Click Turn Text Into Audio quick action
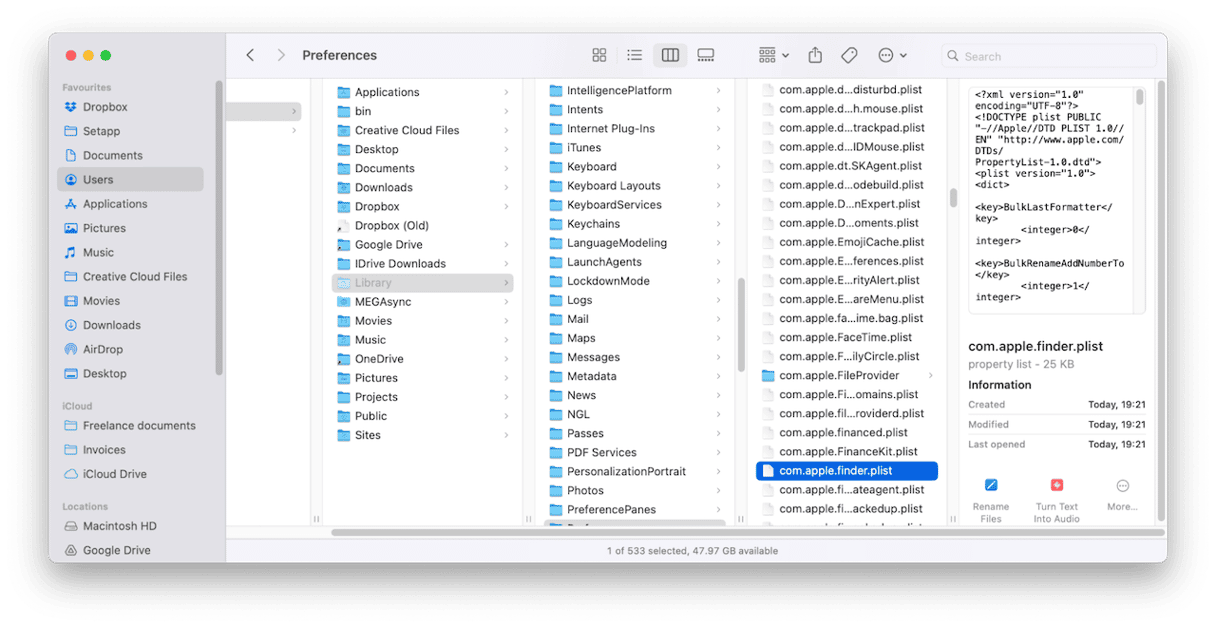 [x=1056, y=499]
